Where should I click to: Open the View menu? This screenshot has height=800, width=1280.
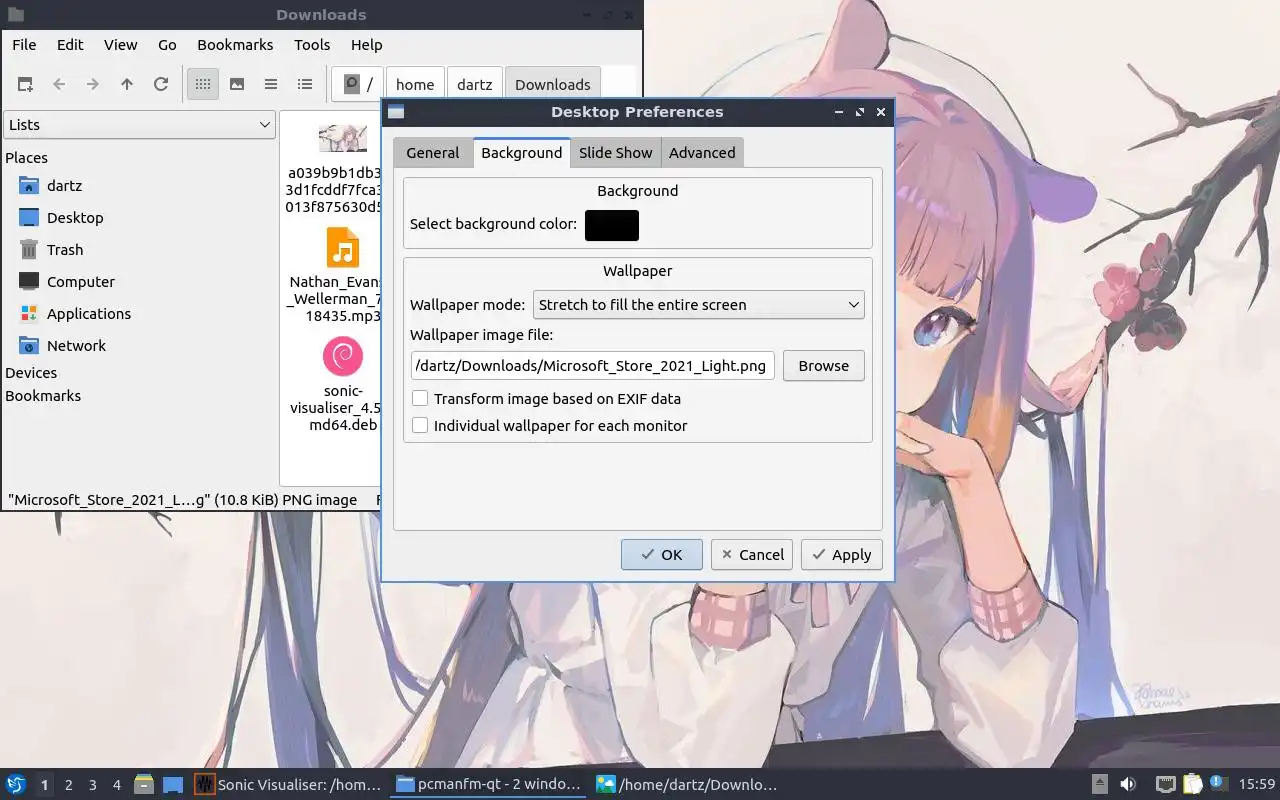120,45
